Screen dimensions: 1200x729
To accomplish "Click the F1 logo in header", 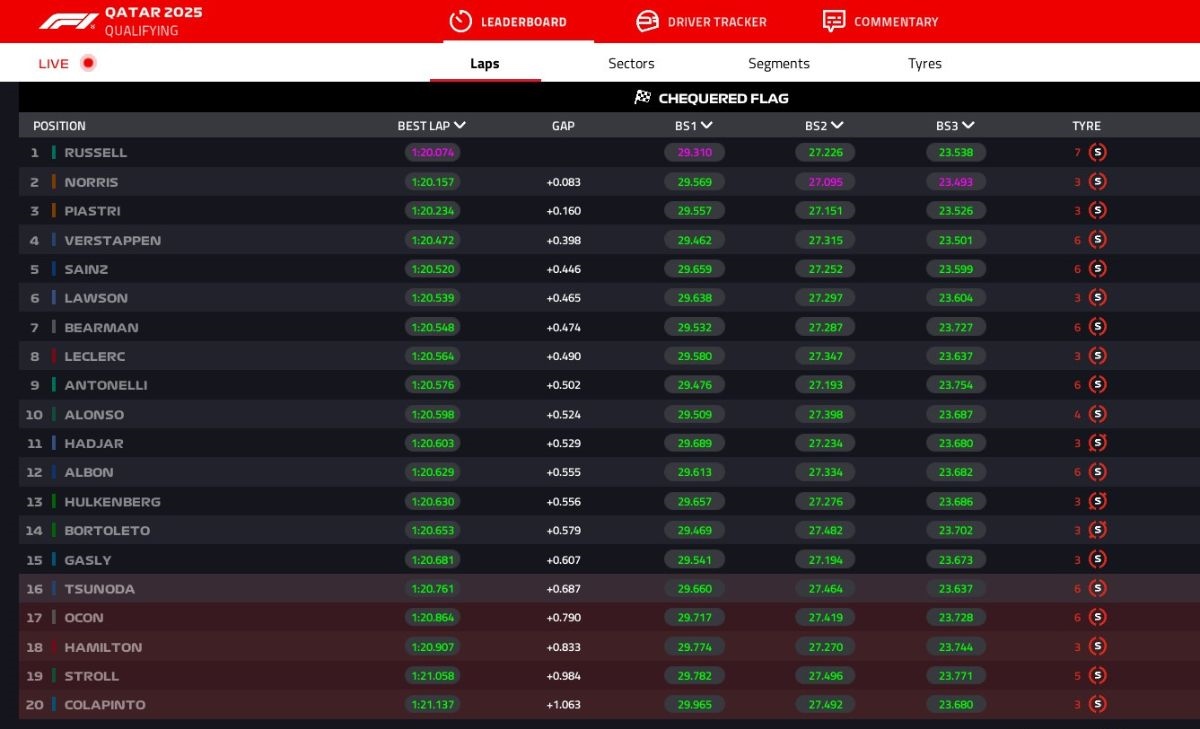I will pos(68,21).
